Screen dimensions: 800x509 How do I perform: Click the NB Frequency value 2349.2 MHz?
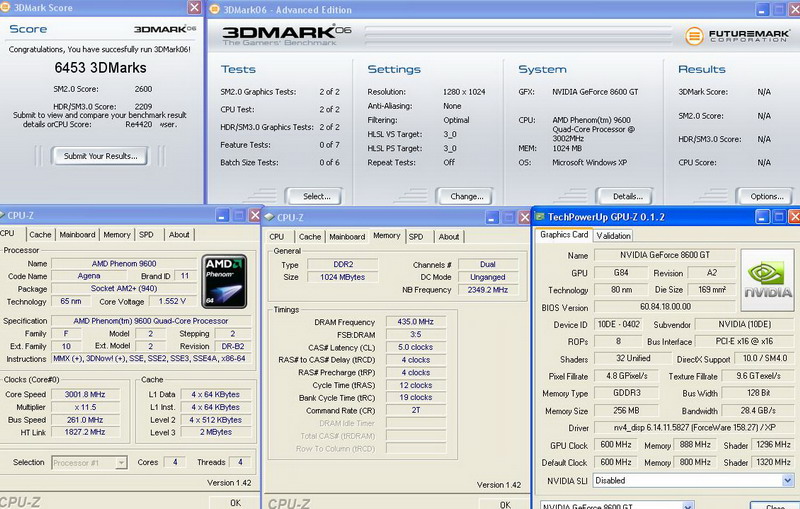488,289
